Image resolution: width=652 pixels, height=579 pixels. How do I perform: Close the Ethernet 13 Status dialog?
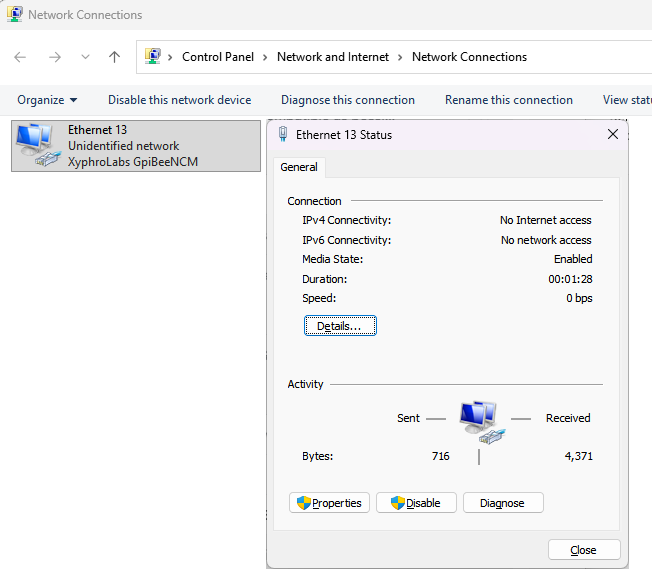[x=612, y=134]
